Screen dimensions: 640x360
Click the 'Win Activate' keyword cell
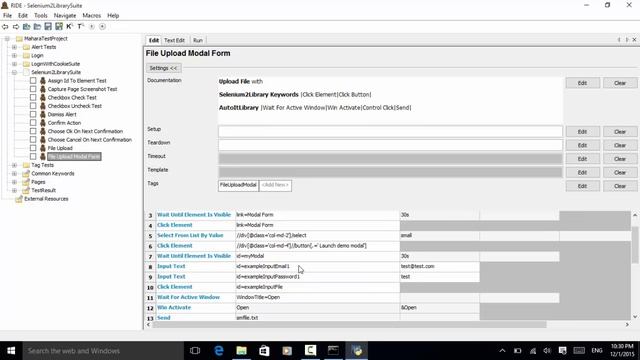[196, 307]
